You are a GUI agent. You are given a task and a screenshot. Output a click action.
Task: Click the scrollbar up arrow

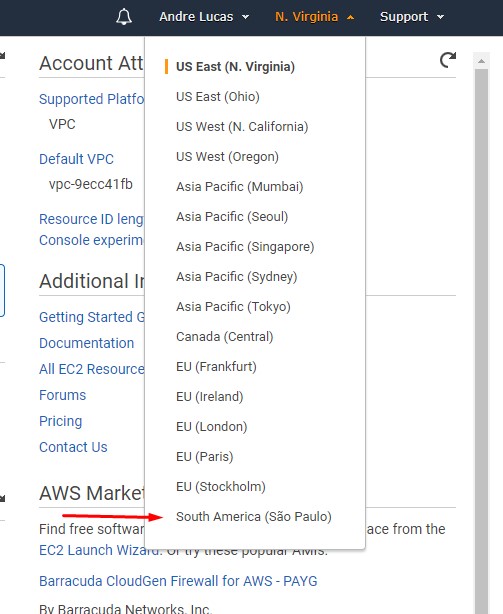coord(481,61)
